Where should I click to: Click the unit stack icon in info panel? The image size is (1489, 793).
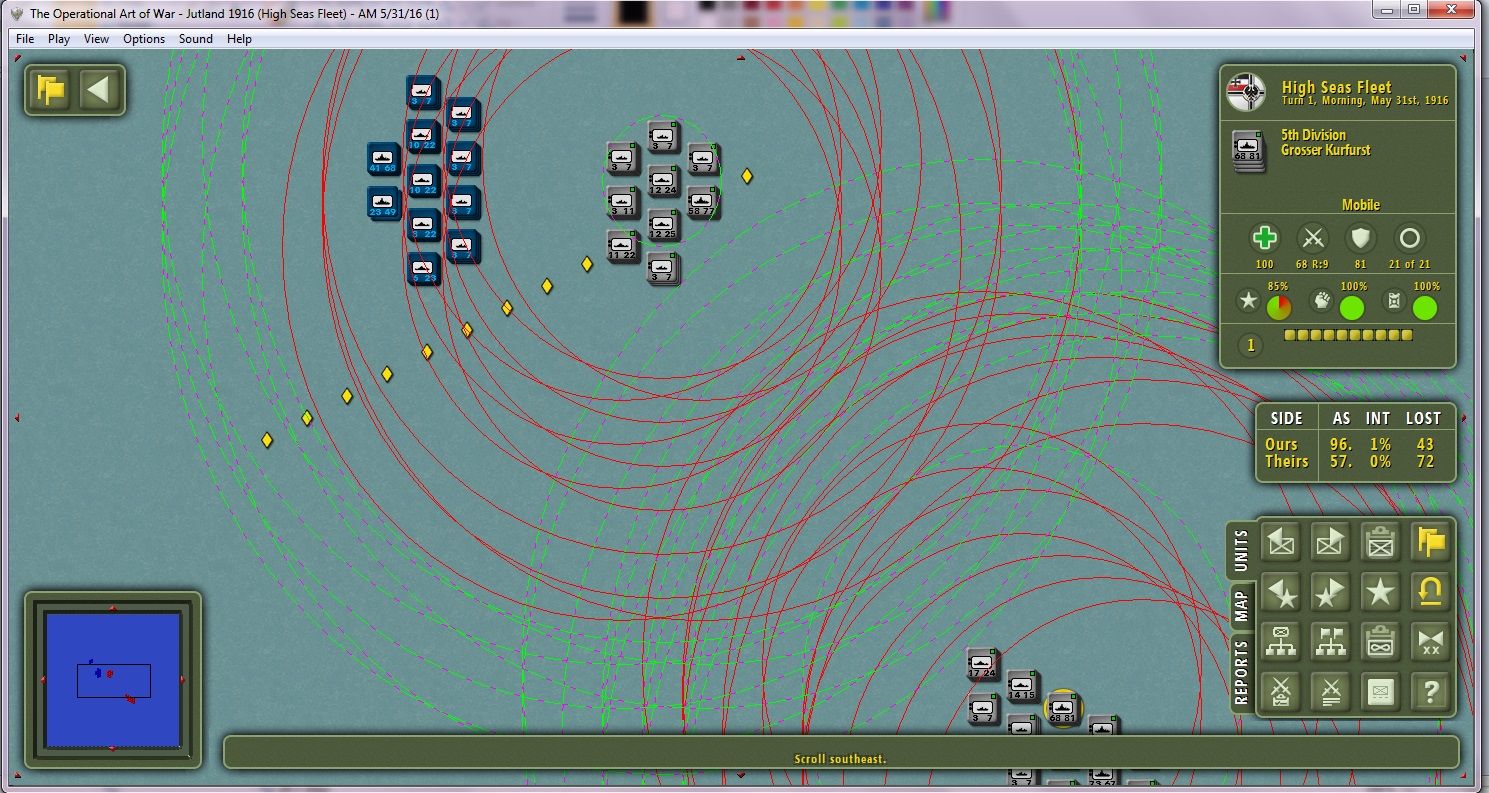(1249, 152)
